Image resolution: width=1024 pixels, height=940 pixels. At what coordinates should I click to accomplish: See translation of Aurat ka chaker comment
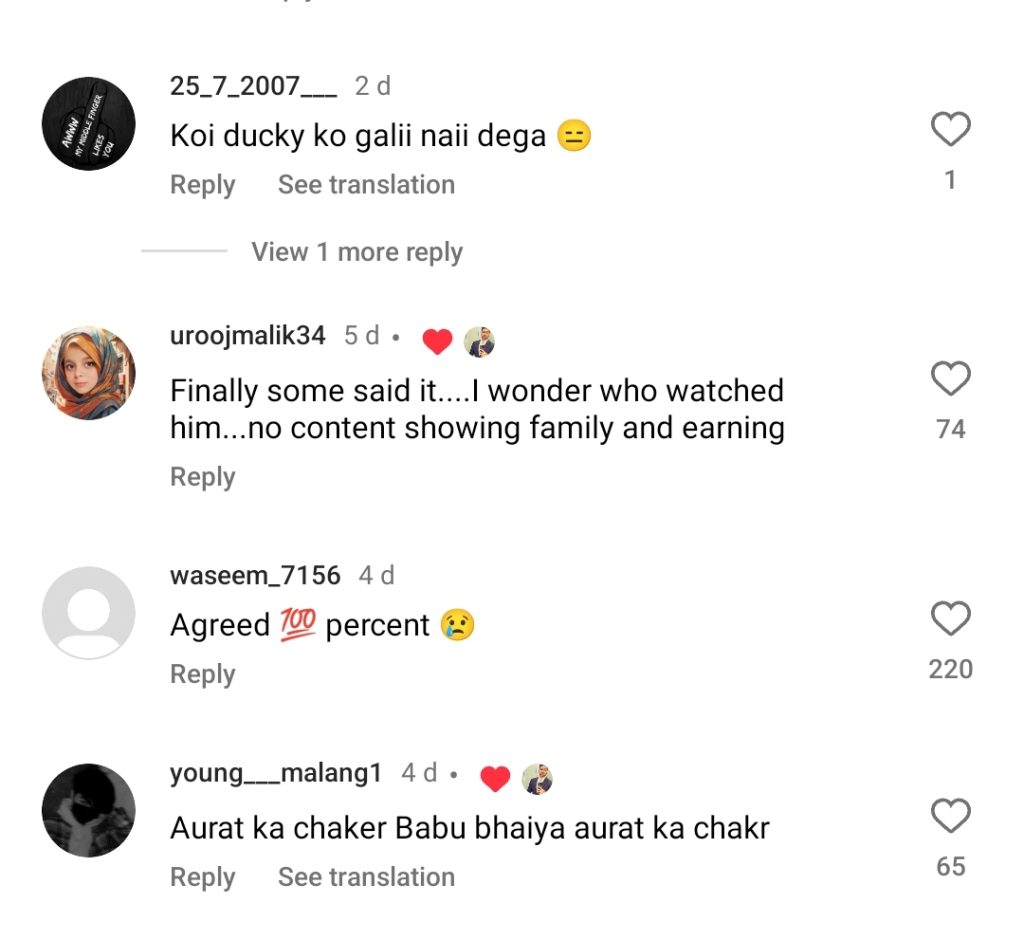tap(366, 877)
